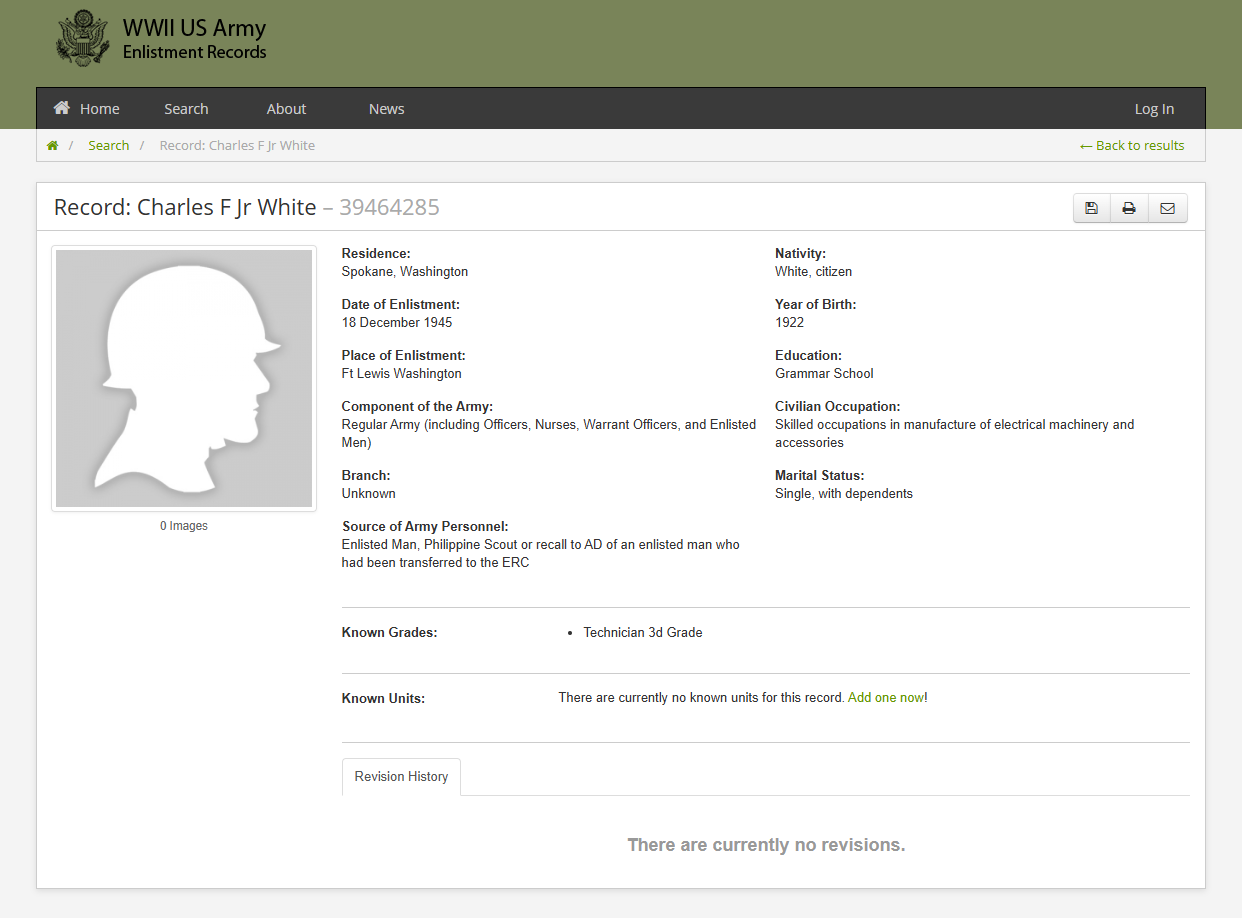
Task: Open Home in the navigation bar
Action: coord(87,109)
